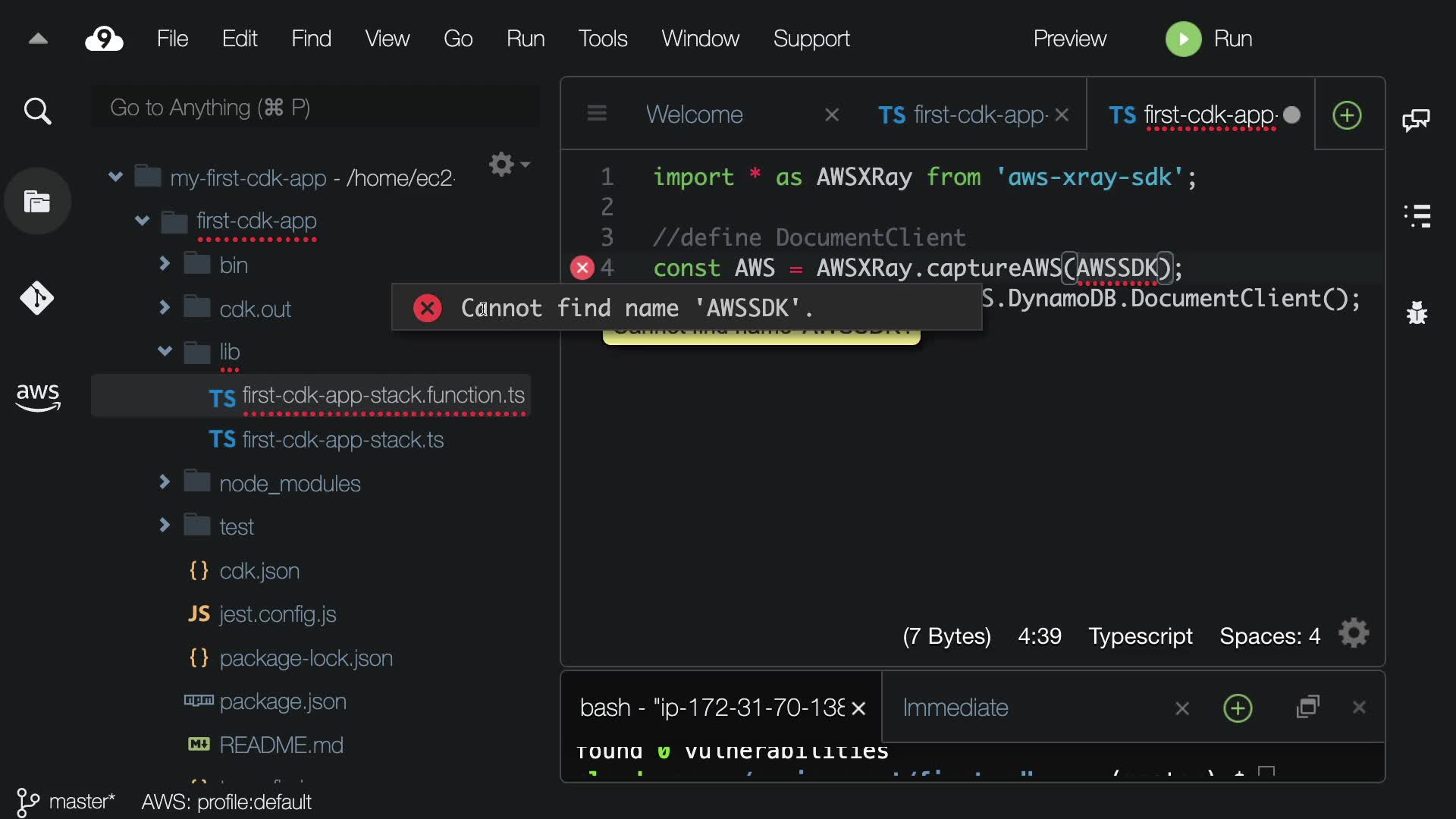Hide the menu bar with the up arrow

[38, 39]
